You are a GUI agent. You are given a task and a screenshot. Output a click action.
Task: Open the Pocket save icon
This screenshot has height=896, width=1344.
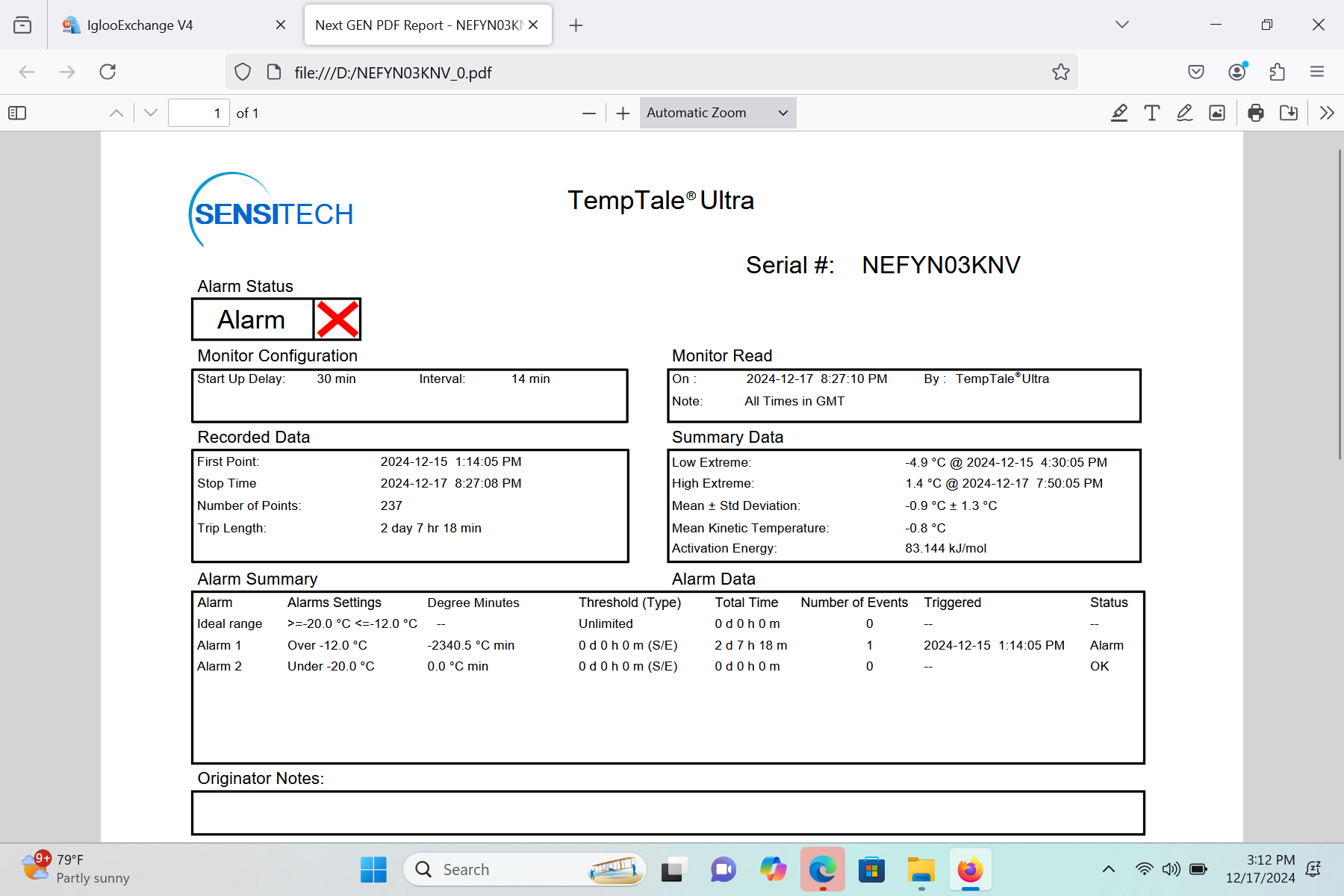[x=1196, y=72]
